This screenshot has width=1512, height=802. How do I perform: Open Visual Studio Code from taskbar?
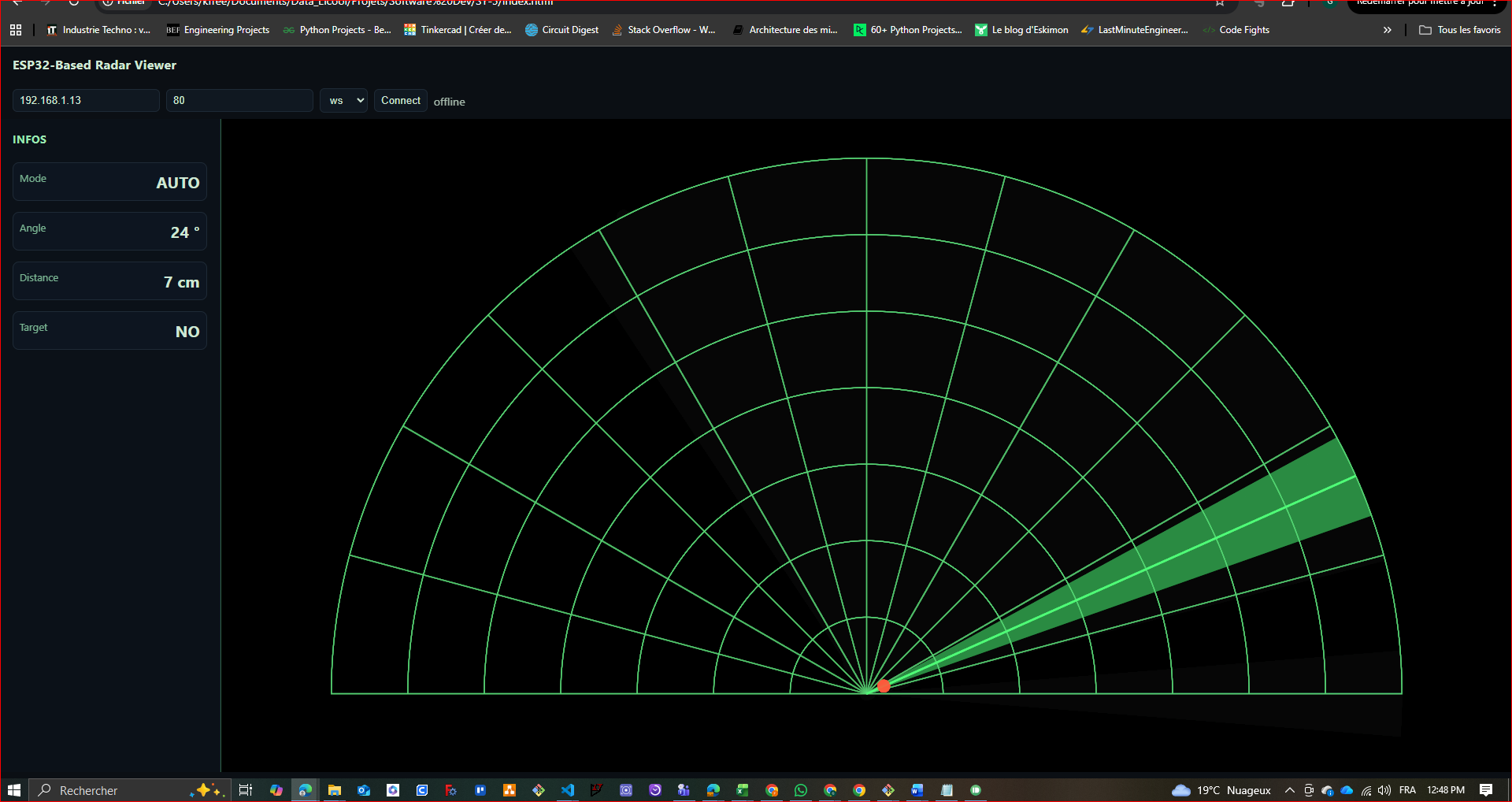pos(568,790)
